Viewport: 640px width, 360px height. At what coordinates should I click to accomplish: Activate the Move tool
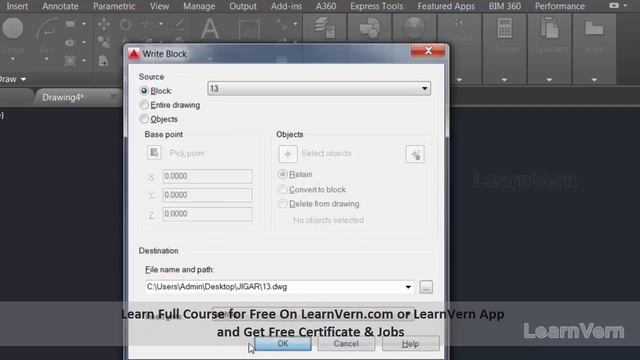click(x=104, y=24)
